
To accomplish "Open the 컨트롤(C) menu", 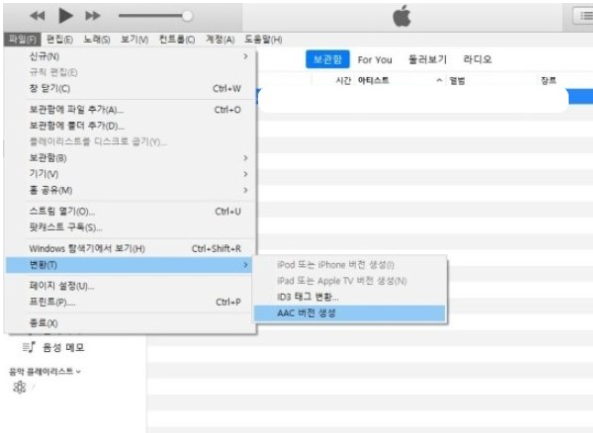I will click(x=177, y=39).
